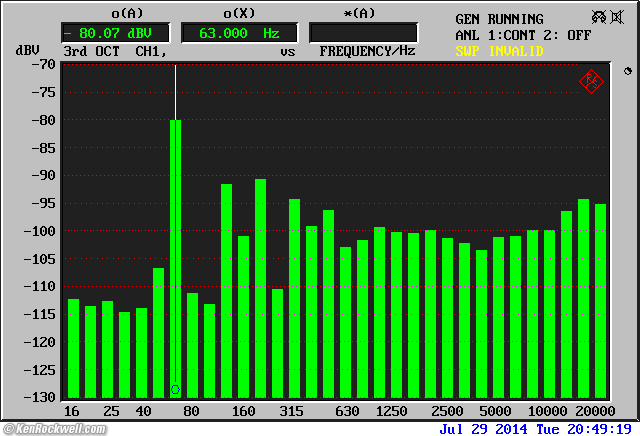Click the tall 63 Hz cursor bar
640x436 pixels.
pyautogui.click(x=175, y=250)
